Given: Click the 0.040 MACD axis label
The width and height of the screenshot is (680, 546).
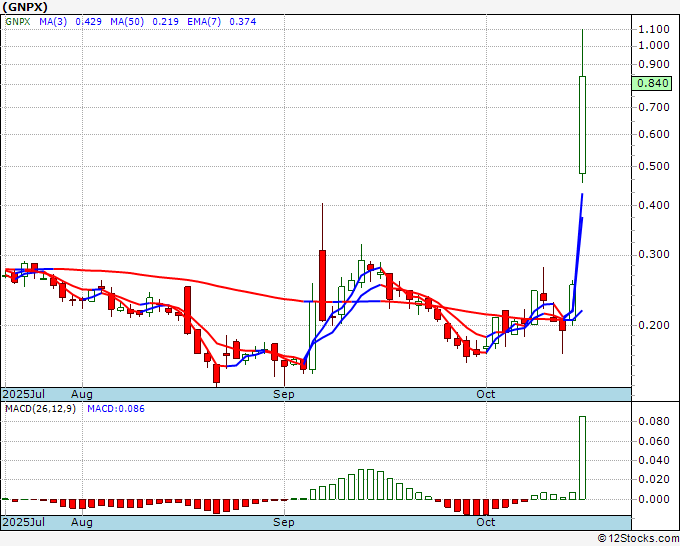Looking at the screenshot, I should click(x=654, y=461).
